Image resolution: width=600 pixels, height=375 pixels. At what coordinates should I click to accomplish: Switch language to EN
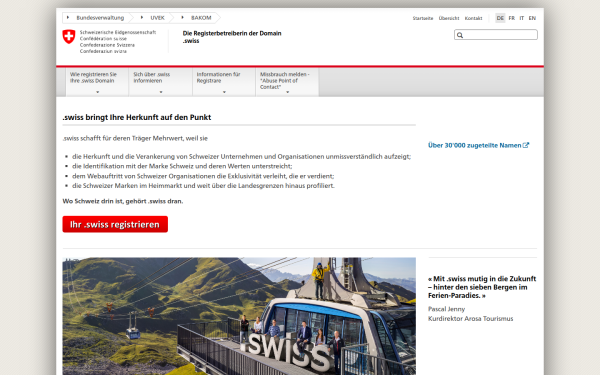pyautogui.click(x=532, y=18)
